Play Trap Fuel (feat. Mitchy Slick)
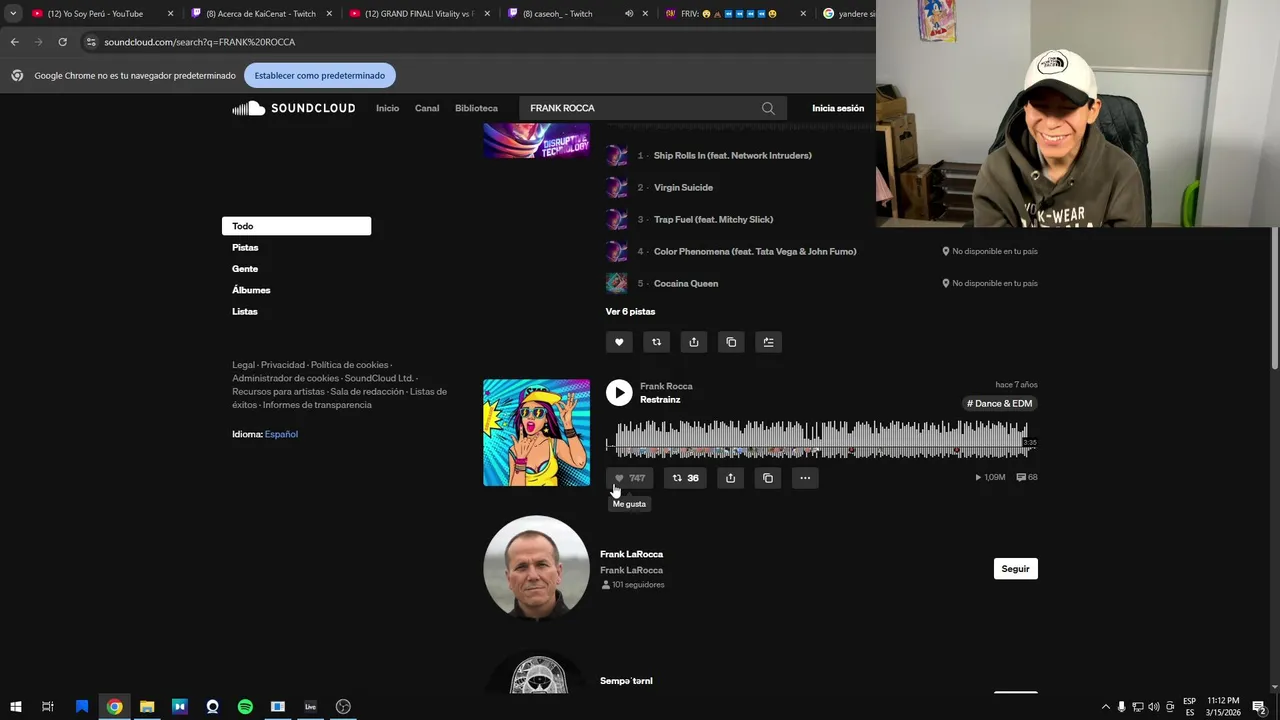 [x=713, y=219]
